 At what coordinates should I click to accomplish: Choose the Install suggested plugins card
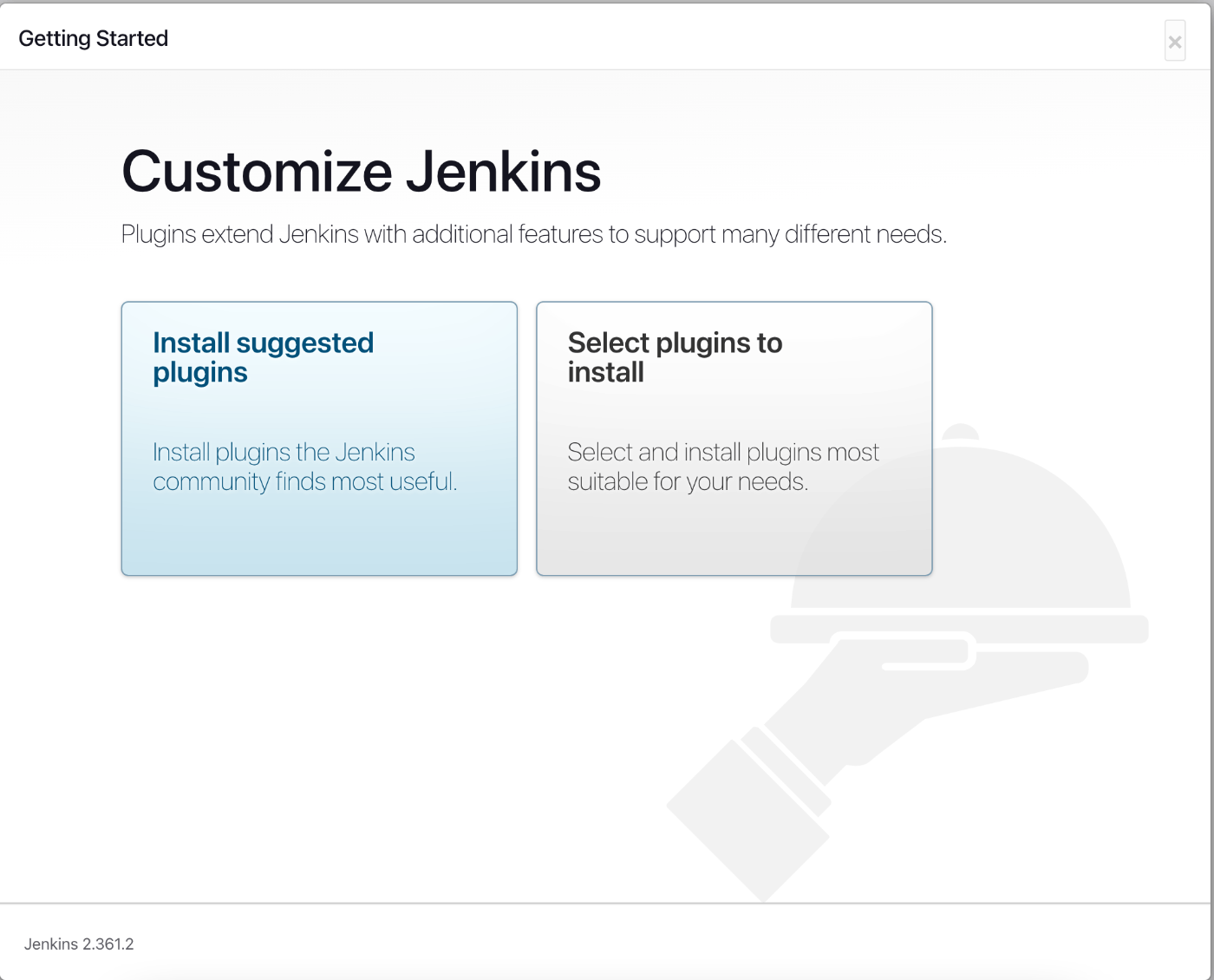pyautogui.click(x=319, y=438)
